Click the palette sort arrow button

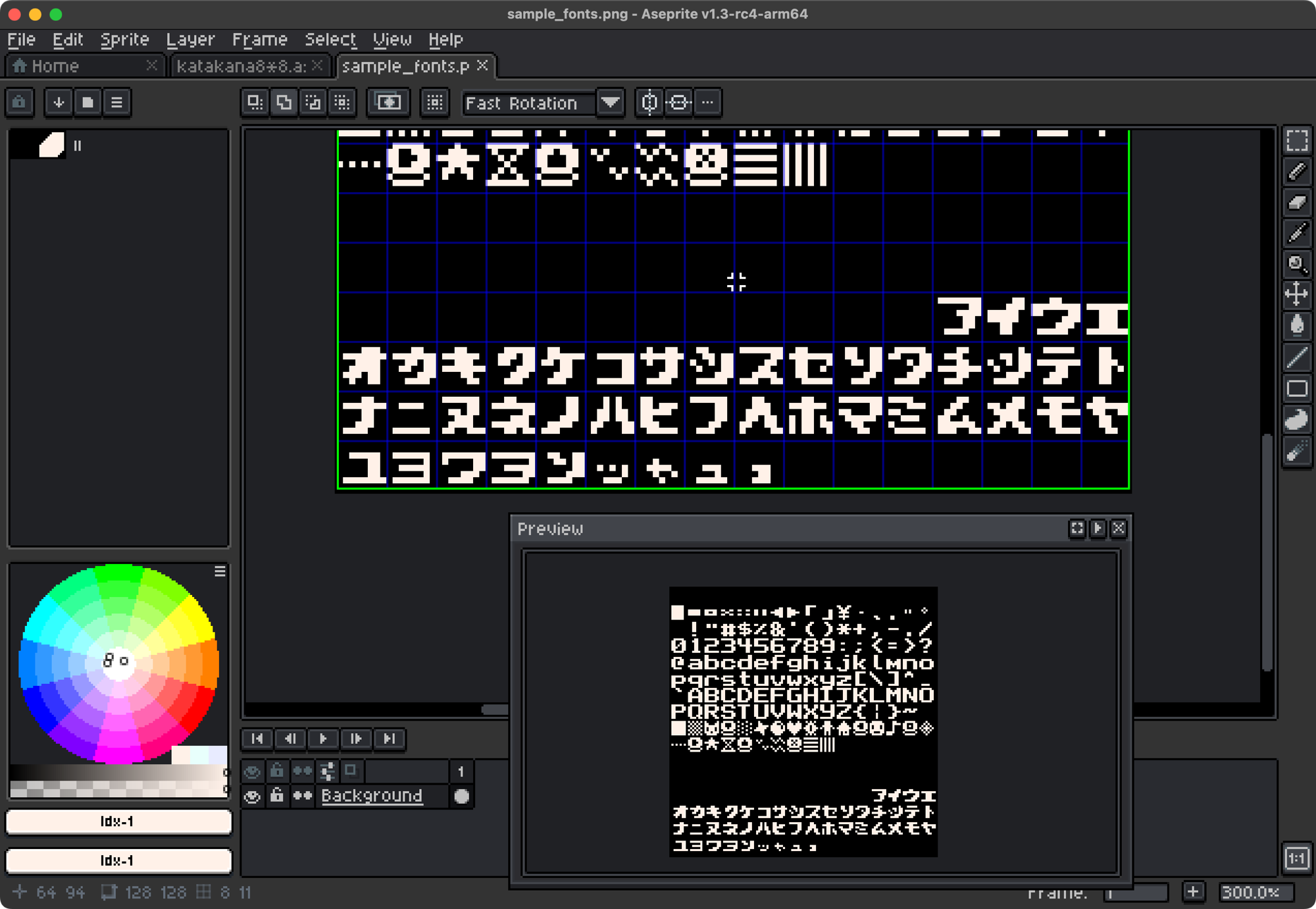tap(59, 103)
